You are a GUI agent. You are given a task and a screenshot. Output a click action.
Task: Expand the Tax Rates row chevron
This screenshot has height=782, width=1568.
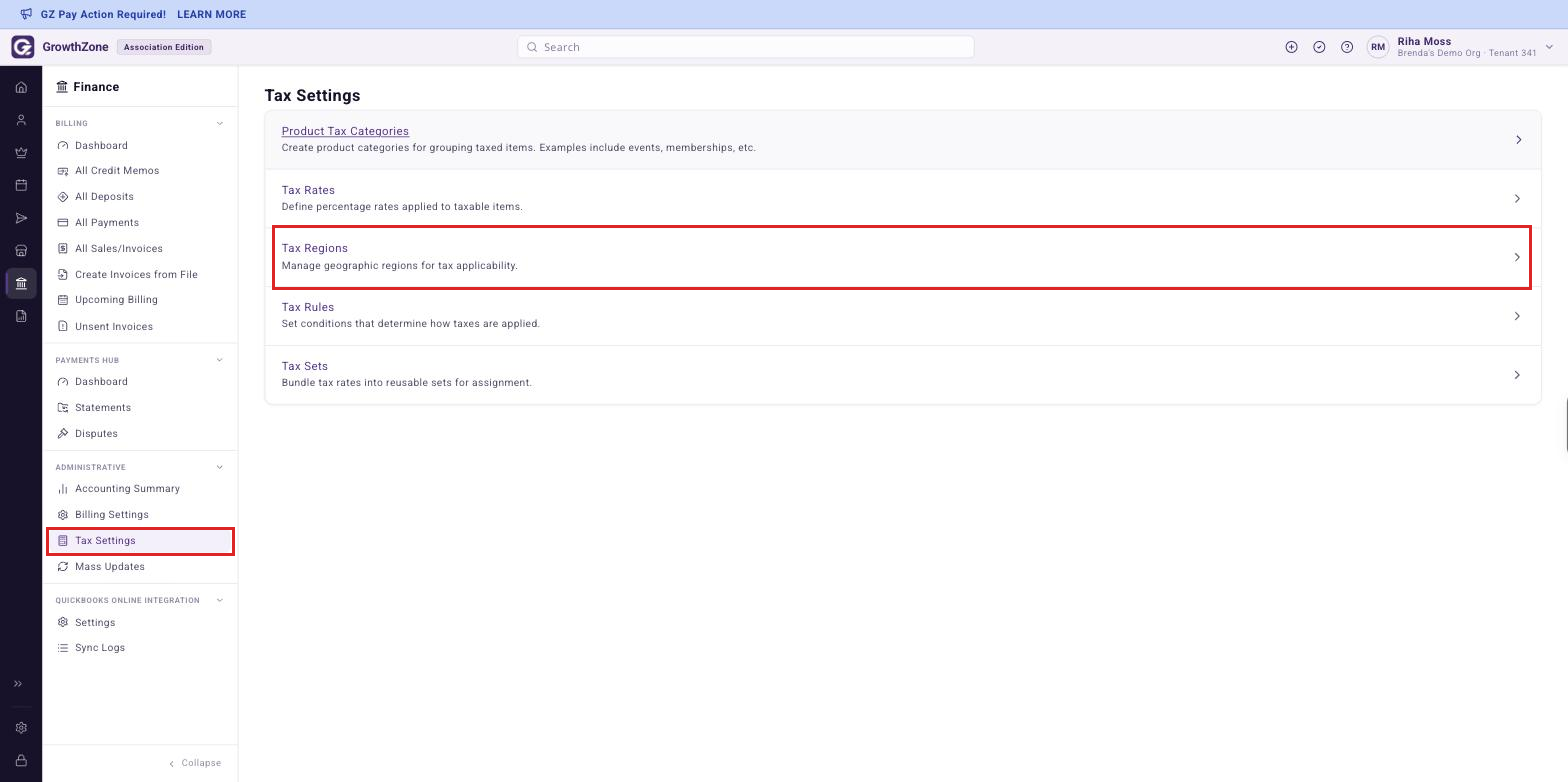point(1518,199)
